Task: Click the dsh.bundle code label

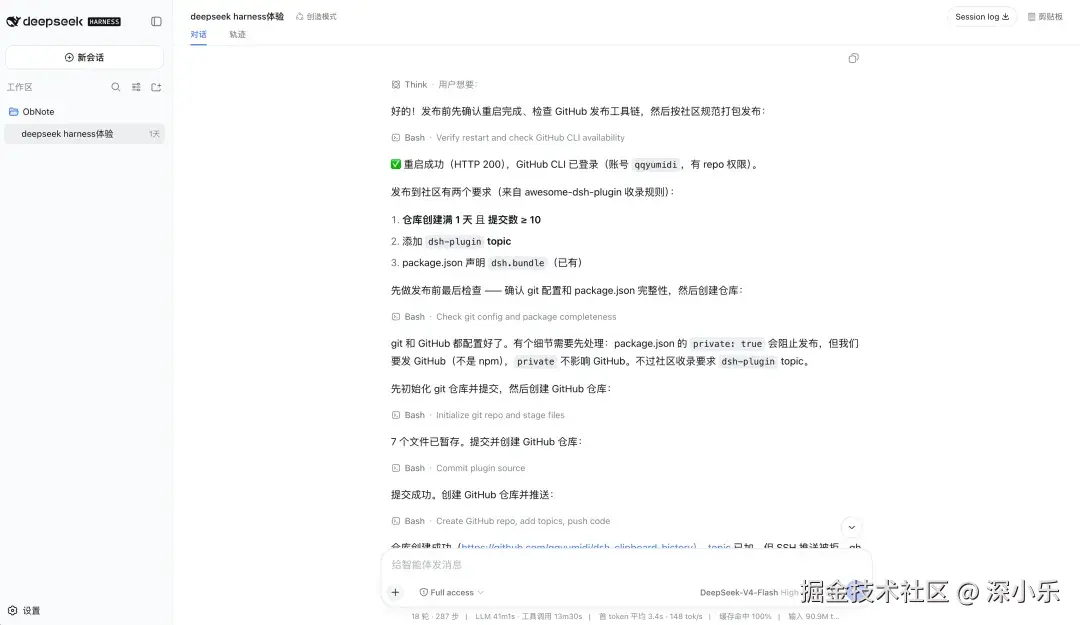Action: point(517,263)
